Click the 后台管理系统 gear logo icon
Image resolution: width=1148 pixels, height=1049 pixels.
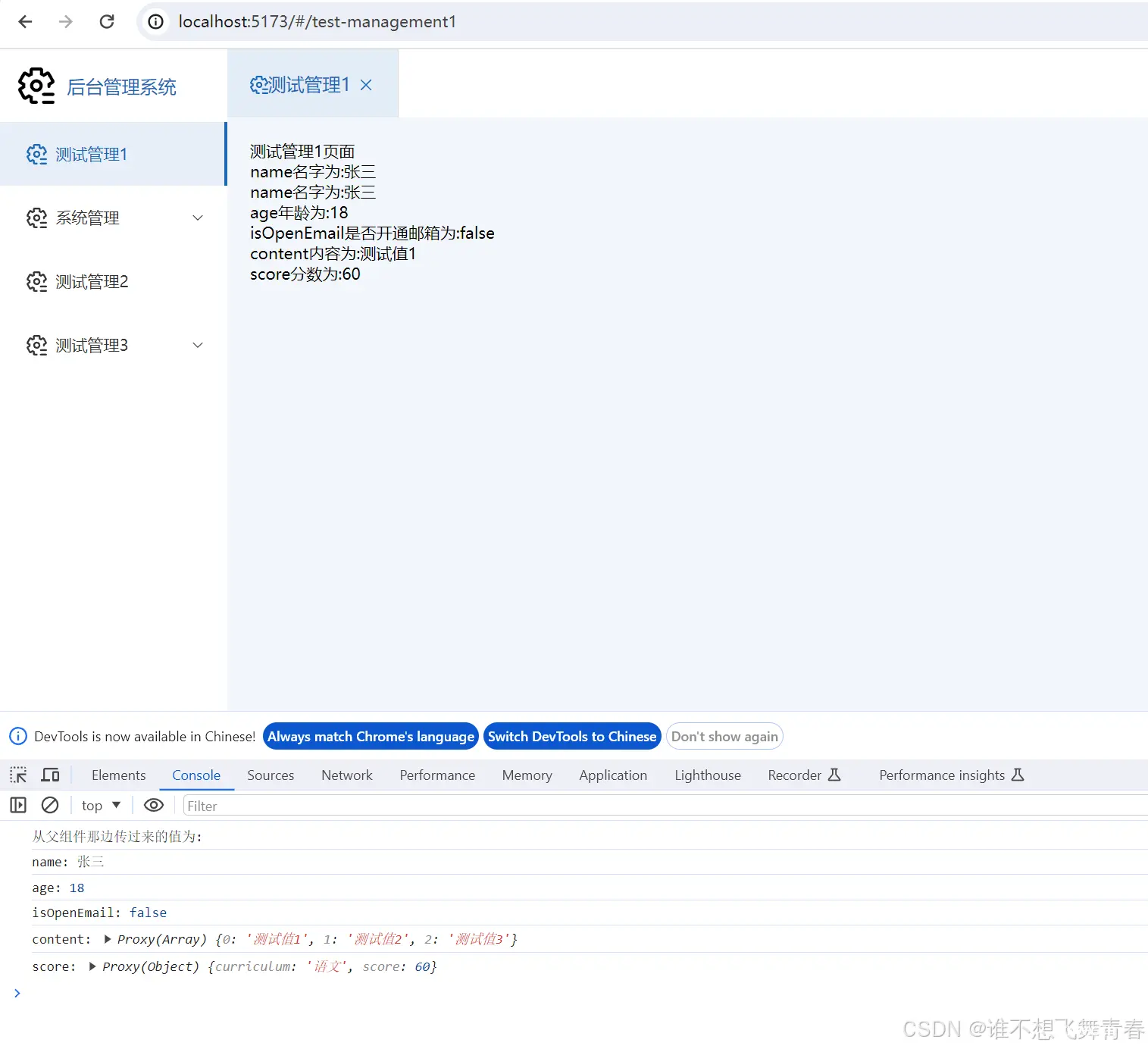36,86
